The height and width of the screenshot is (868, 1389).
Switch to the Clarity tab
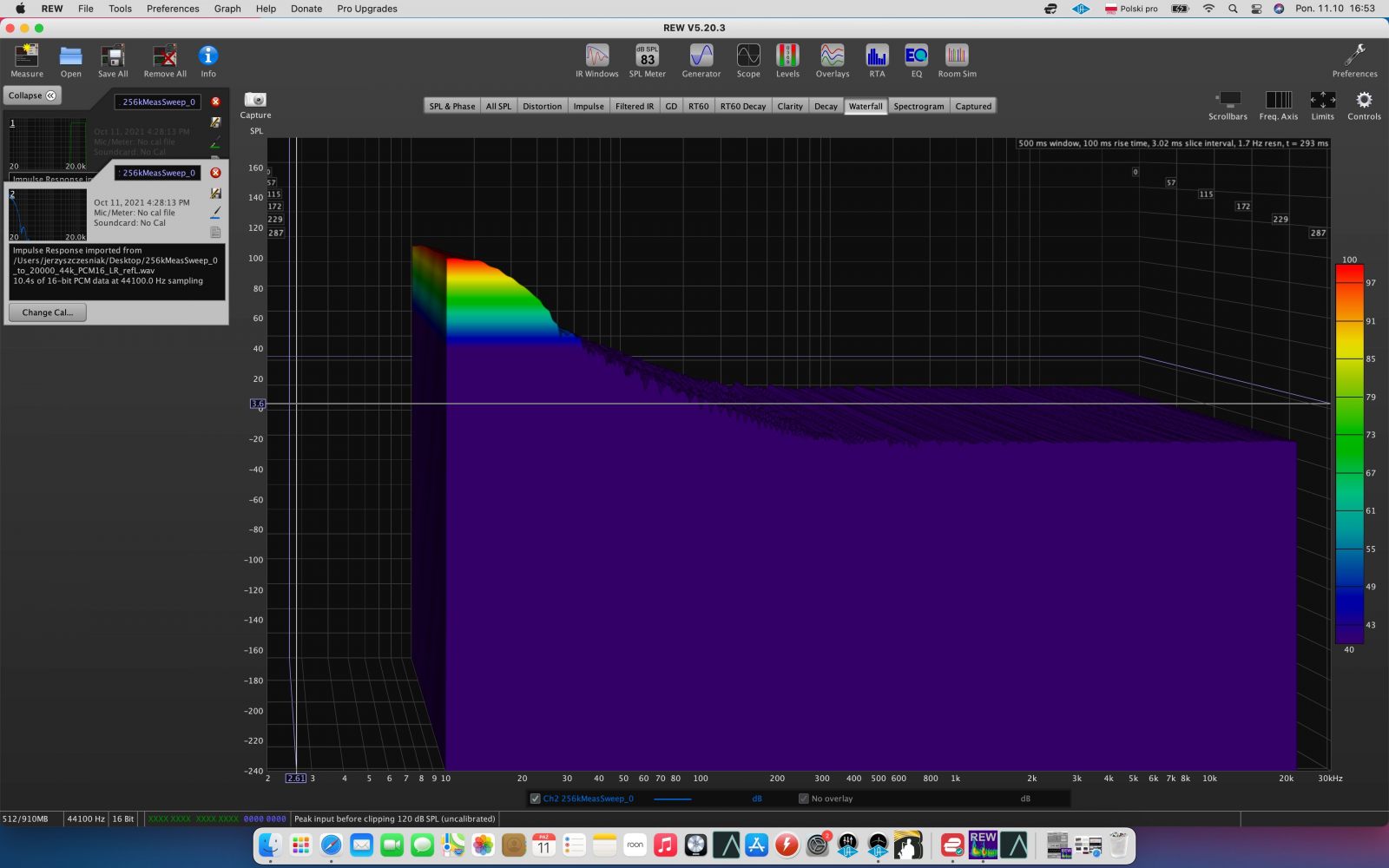tap(790, 106)
